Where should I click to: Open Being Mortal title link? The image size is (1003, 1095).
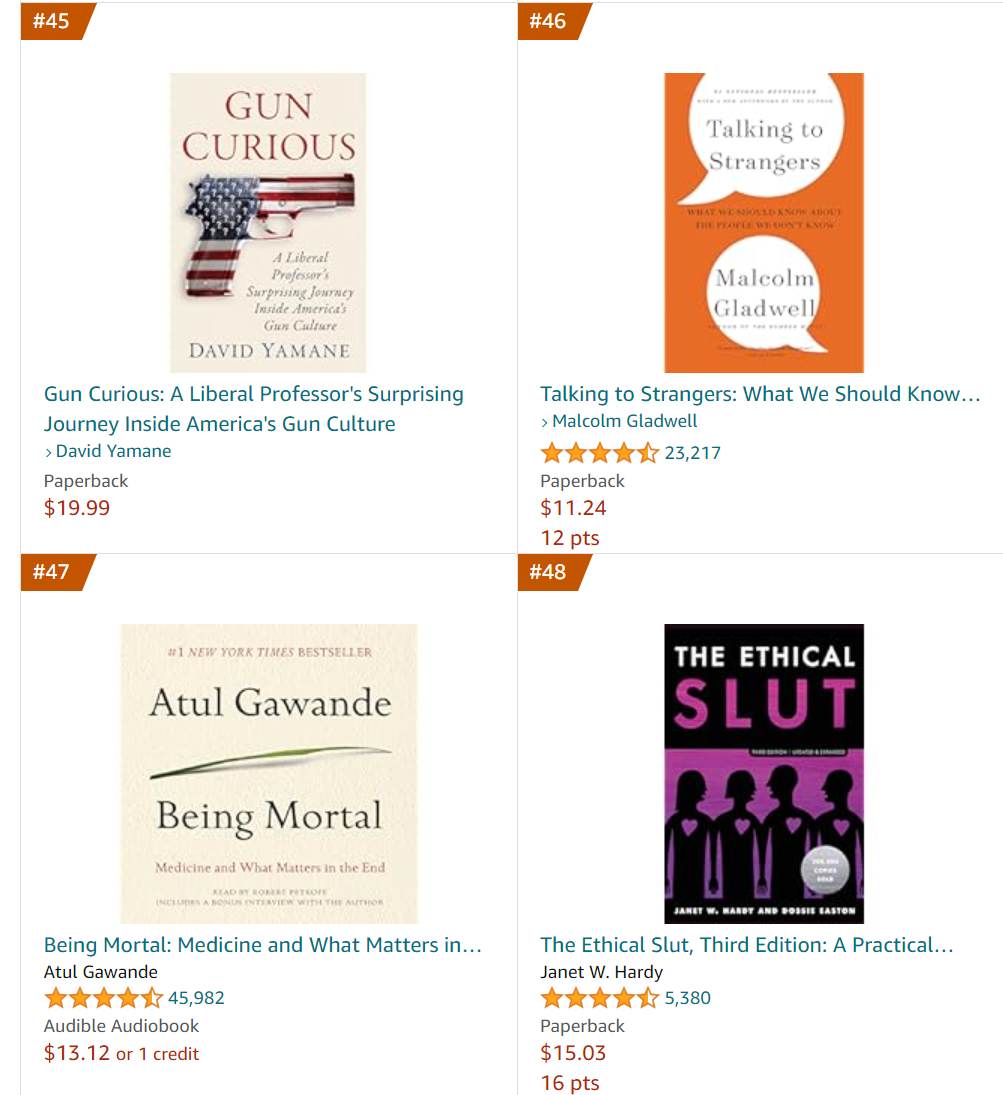[263, 945]
